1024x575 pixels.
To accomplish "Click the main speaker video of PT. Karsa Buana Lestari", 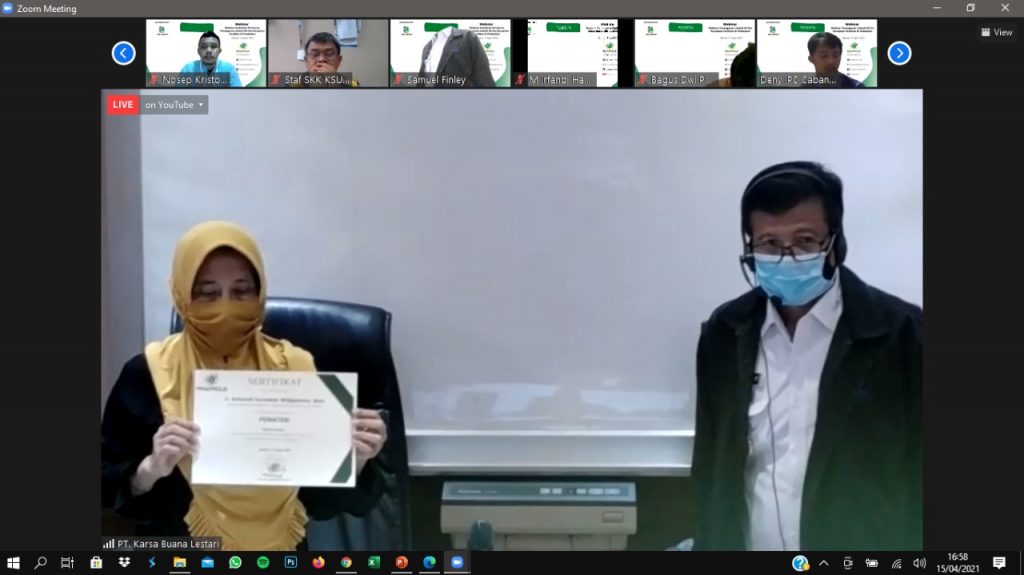I will (512, 320).
